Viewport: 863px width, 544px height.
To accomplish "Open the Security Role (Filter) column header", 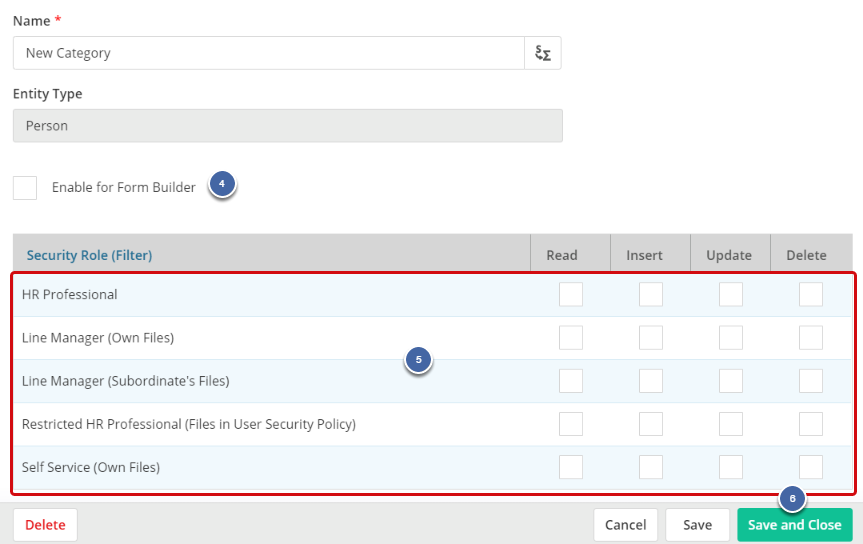I will point(89,255).
